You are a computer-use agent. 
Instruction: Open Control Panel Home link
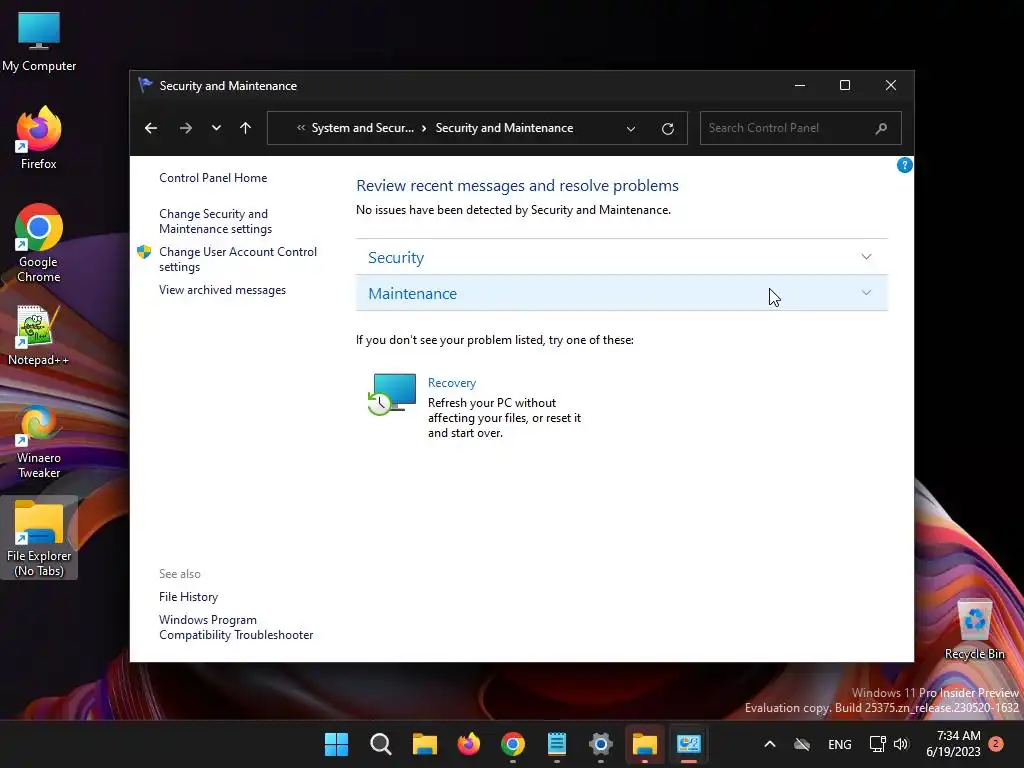click(x=213, y=178)
